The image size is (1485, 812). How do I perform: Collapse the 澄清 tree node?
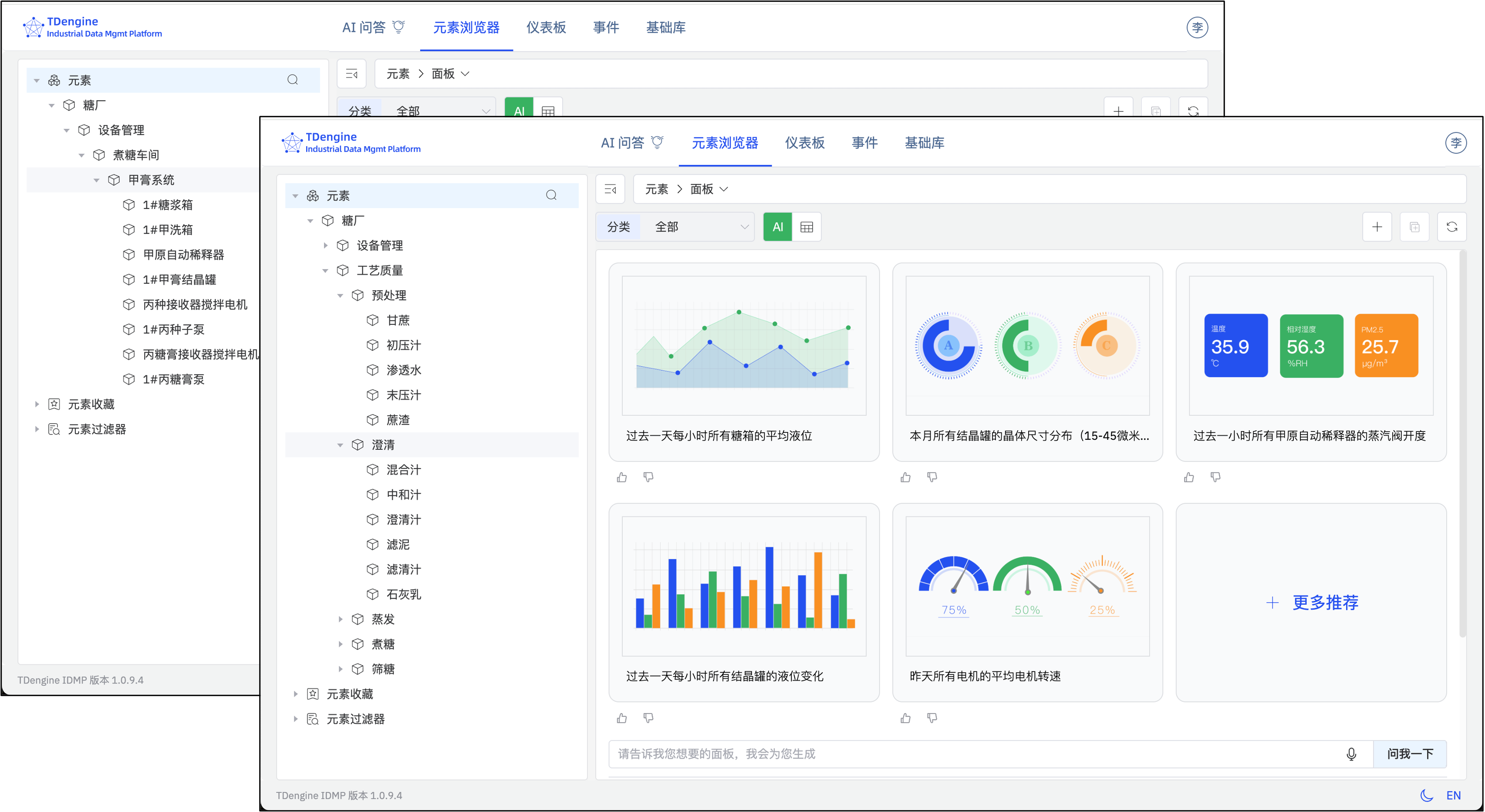[340, 445]
